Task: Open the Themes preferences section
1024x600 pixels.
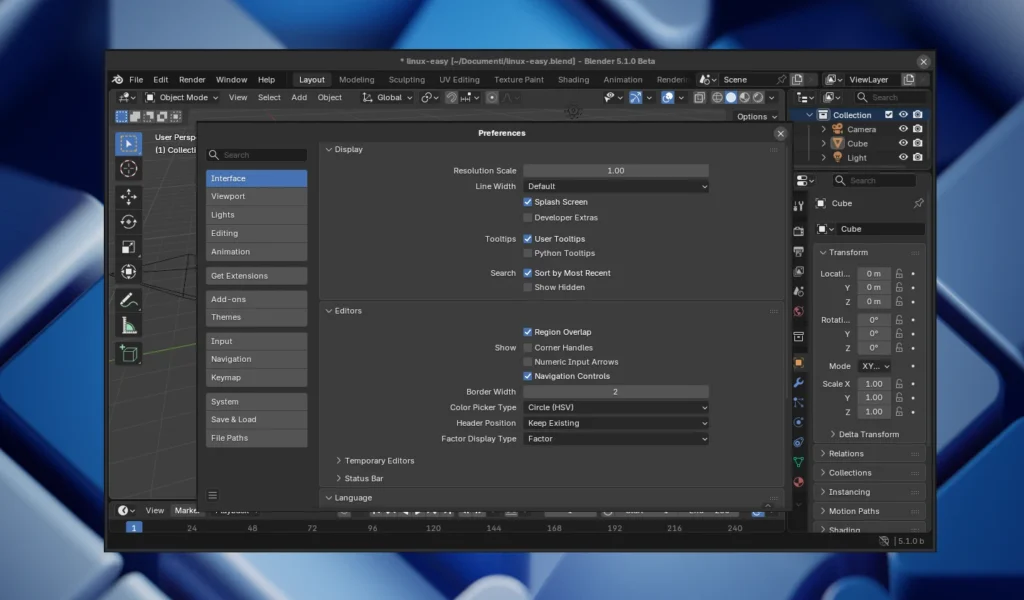Action: coord(256,317)
